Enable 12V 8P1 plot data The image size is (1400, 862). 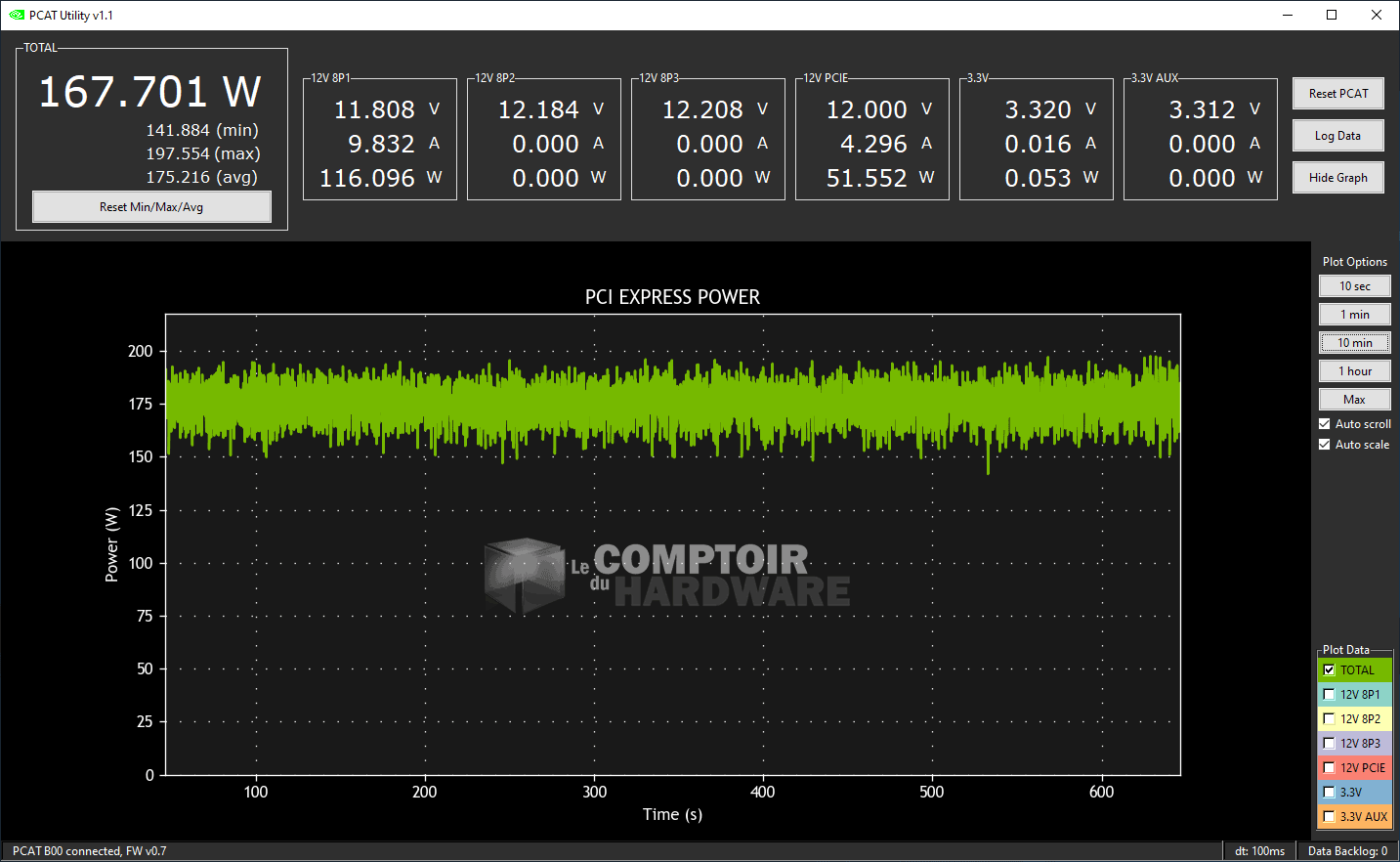(x=1329, y=695)
